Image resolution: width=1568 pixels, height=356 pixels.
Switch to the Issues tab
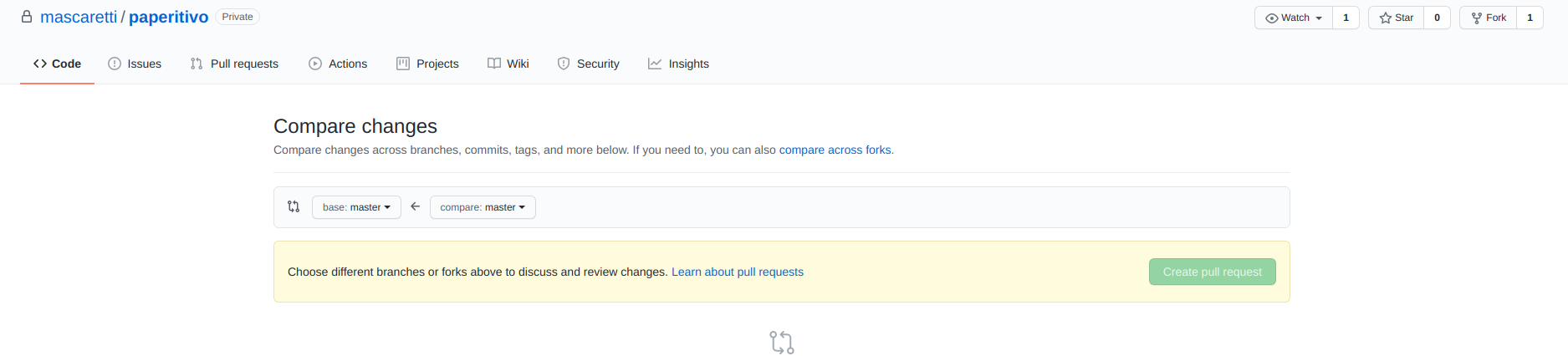point(135,64)
